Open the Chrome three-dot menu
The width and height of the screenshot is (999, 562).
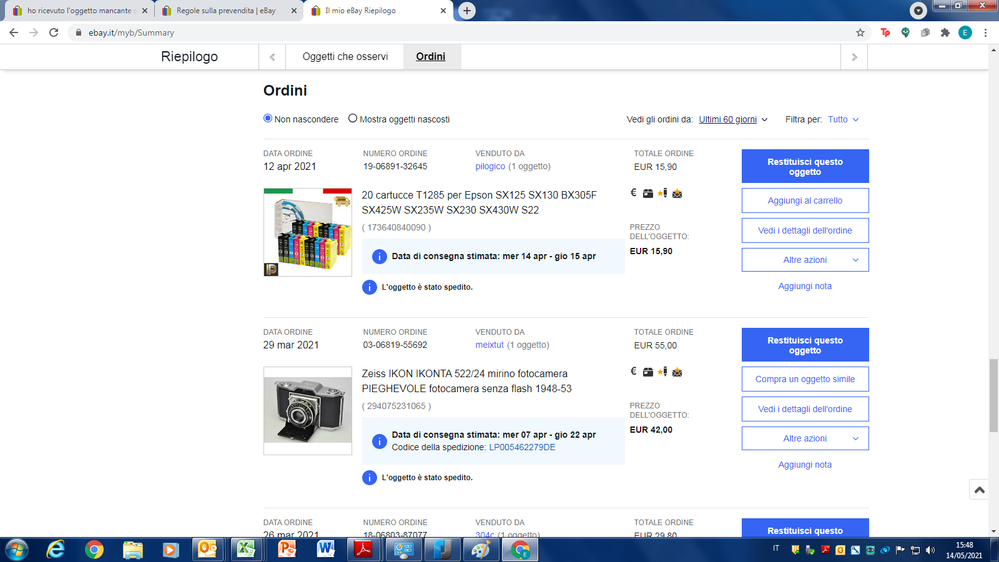tap(986, 32)
